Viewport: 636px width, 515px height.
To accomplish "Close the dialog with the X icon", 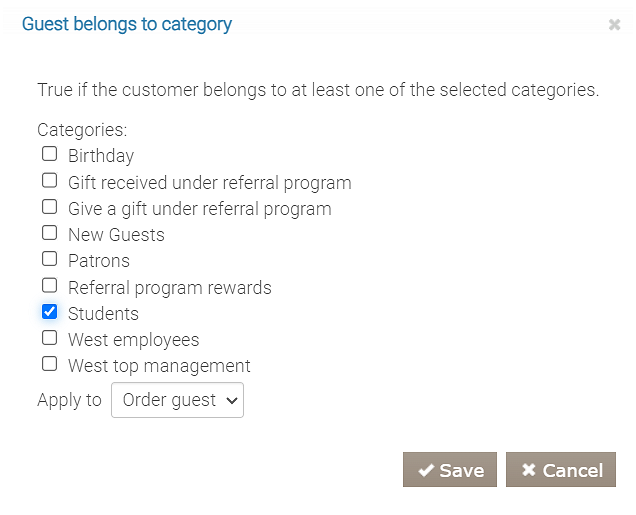I will click(x=614, y=25).
